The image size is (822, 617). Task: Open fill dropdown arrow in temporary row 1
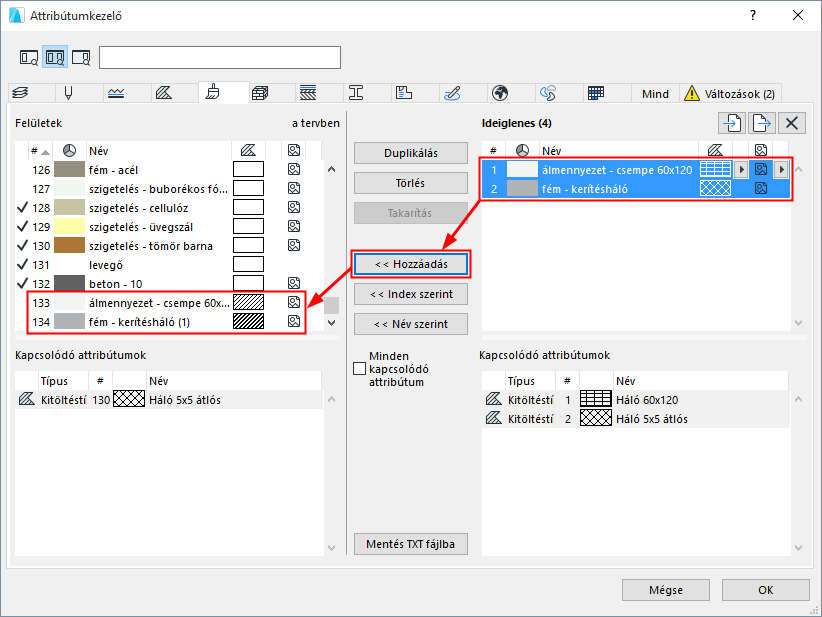(x=741, y=169)
